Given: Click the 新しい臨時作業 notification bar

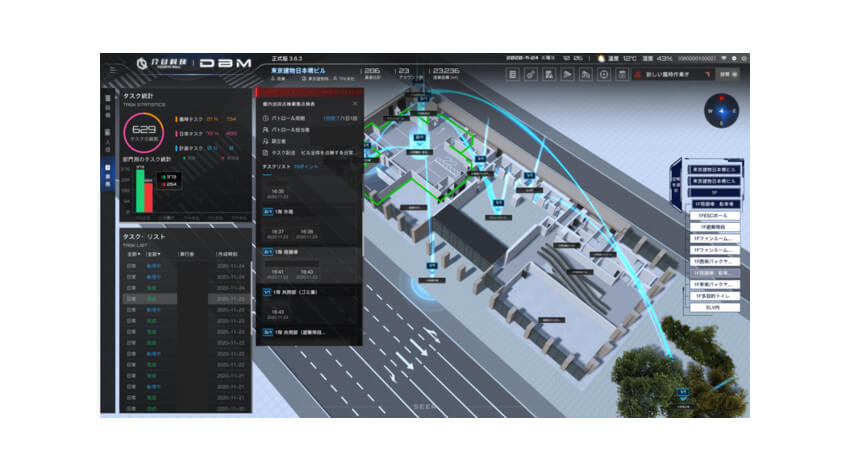Looking at the screenshot, I should click(673, 75).
